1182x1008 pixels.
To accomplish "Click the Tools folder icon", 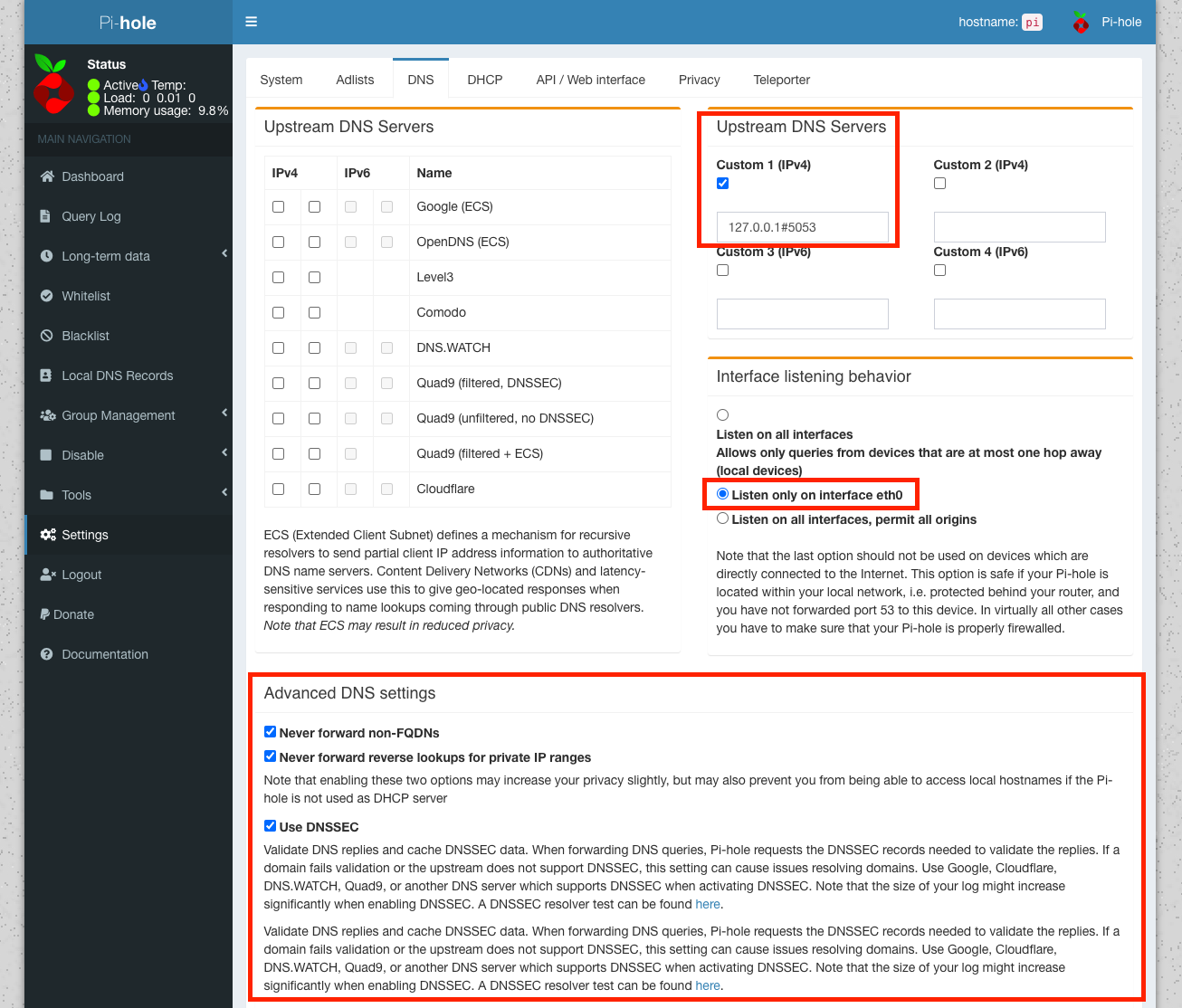I will coord(46,495).
